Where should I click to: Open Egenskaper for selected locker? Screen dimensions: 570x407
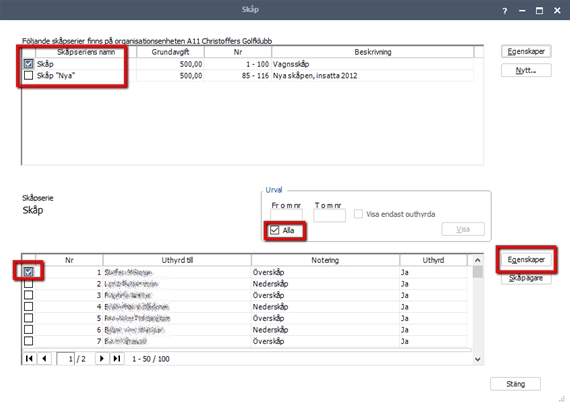pyautogui.click(x=526, y=259)
